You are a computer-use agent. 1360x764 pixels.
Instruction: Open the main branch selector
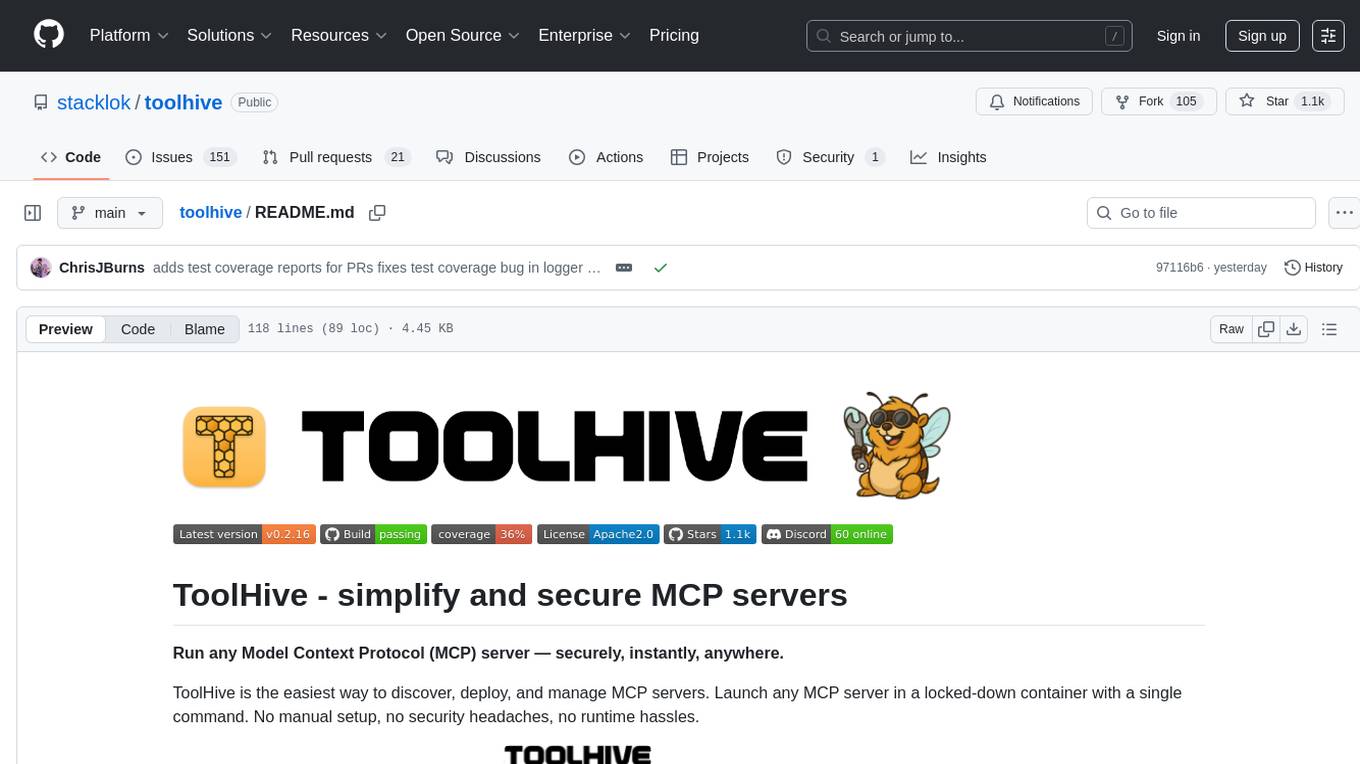coord(110,213)
